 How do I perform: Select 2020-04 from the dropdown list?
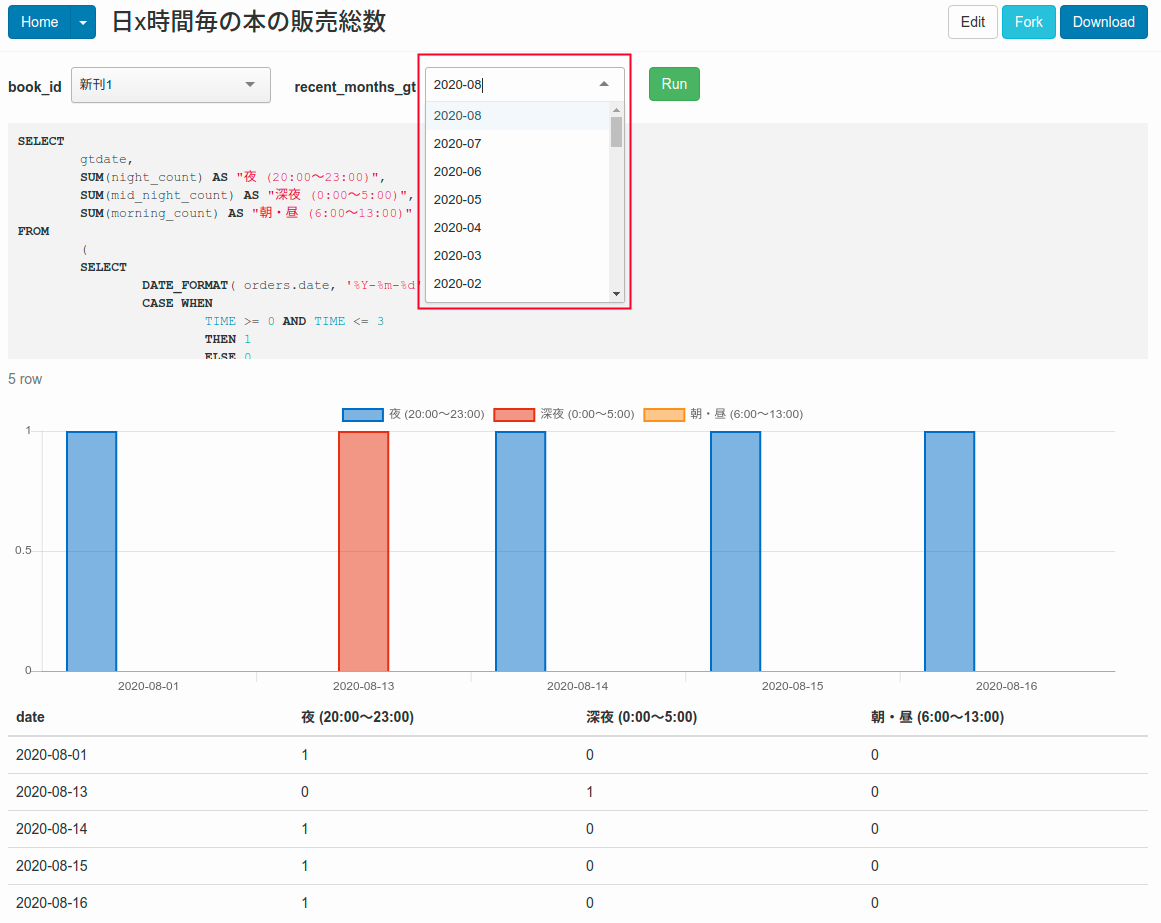(518, 228)
